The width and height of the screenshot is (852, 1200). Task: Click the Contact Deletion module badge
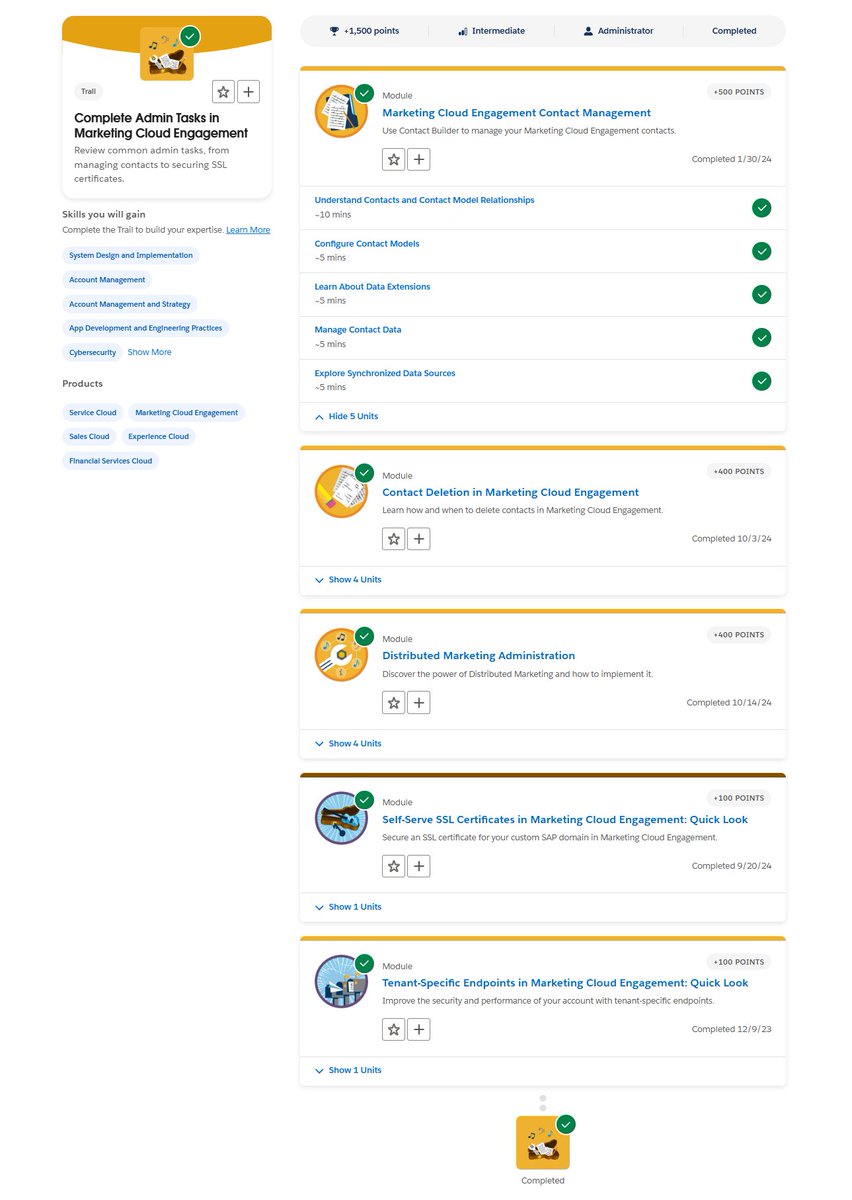point(341,491)
